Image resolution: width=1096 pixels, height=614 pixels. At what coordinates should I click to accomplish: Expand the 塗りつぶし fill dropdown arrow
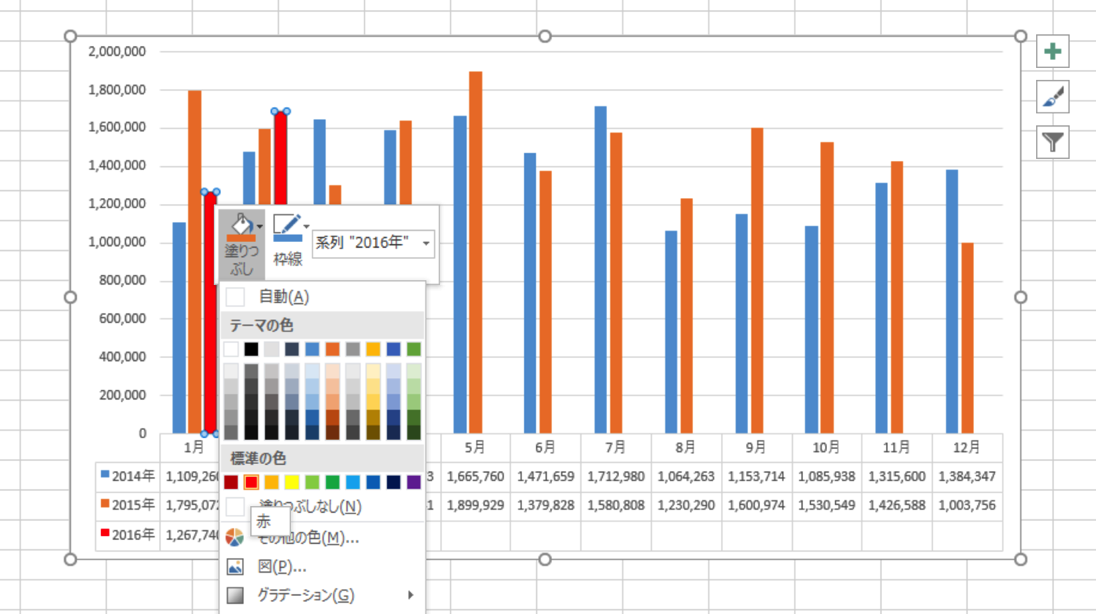coord(260,227)
